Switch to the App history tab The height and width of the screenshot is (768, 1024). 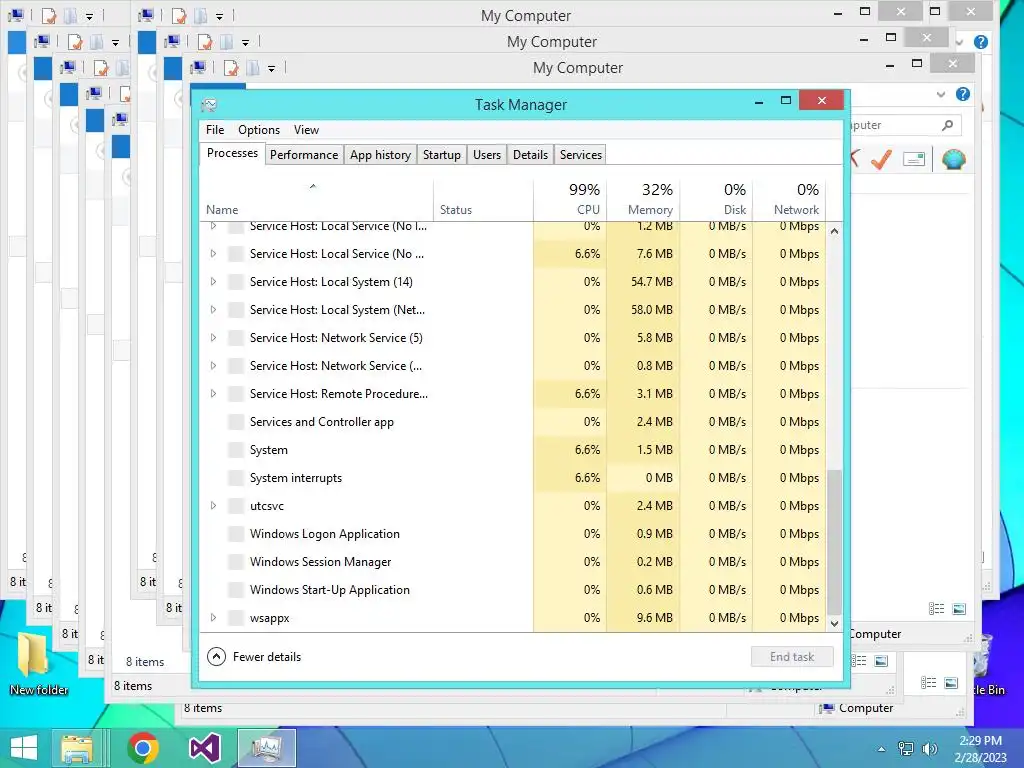click(380, 155)
